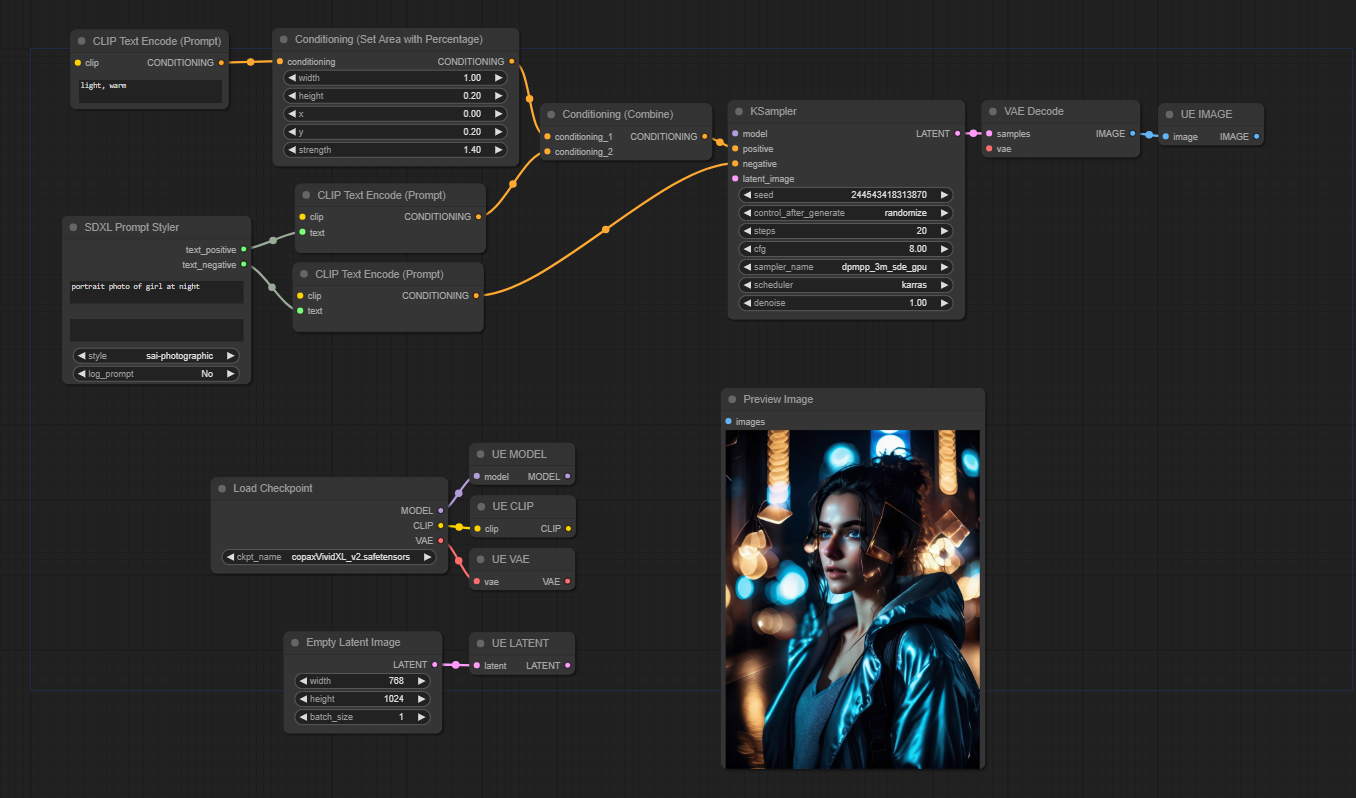1356x798 pixels.
Task: Click the Empty Latent Image title dot
Action: pyautogui.click(x=294, y=643)
